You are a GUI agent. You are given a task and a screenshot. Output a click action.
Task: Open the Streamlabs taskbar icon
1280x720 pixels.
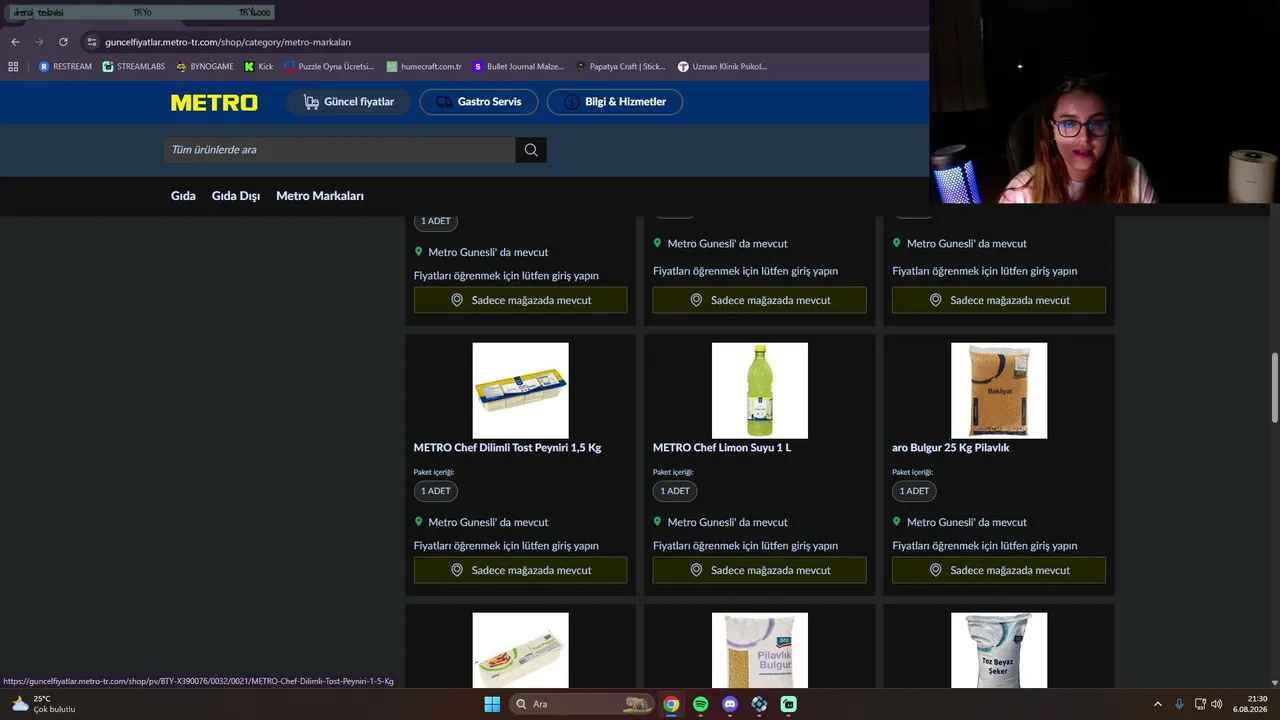789,704
